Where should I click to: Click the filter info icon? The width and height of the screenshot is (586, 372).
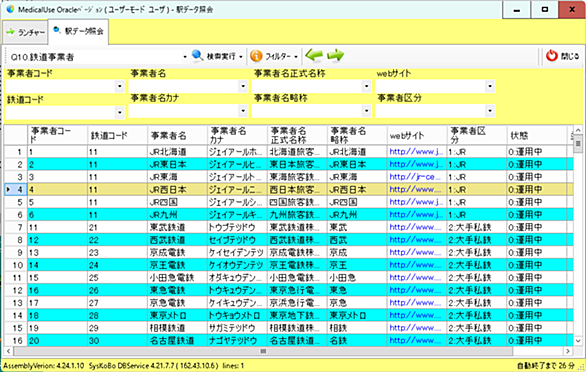(x=256, y=56)
